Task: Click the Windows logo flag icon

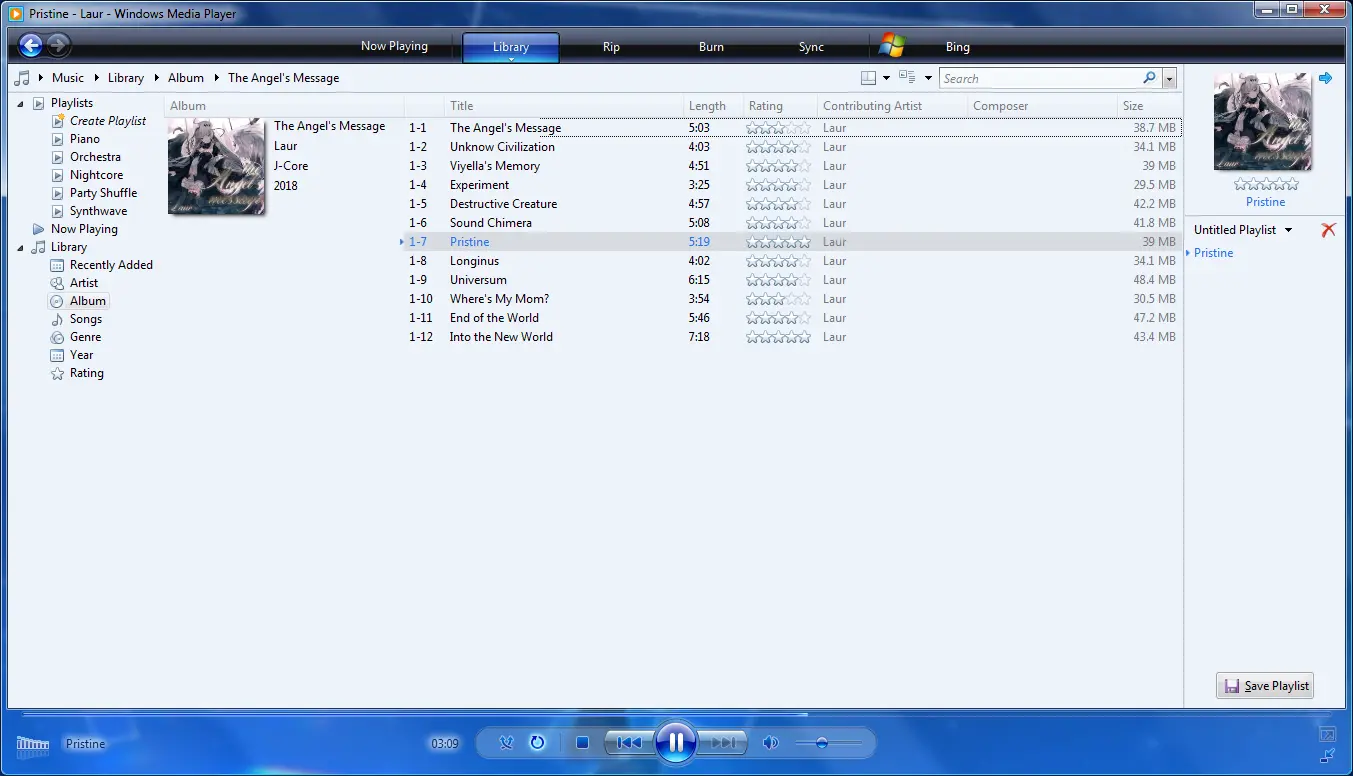Action: [x=892, y=45]
